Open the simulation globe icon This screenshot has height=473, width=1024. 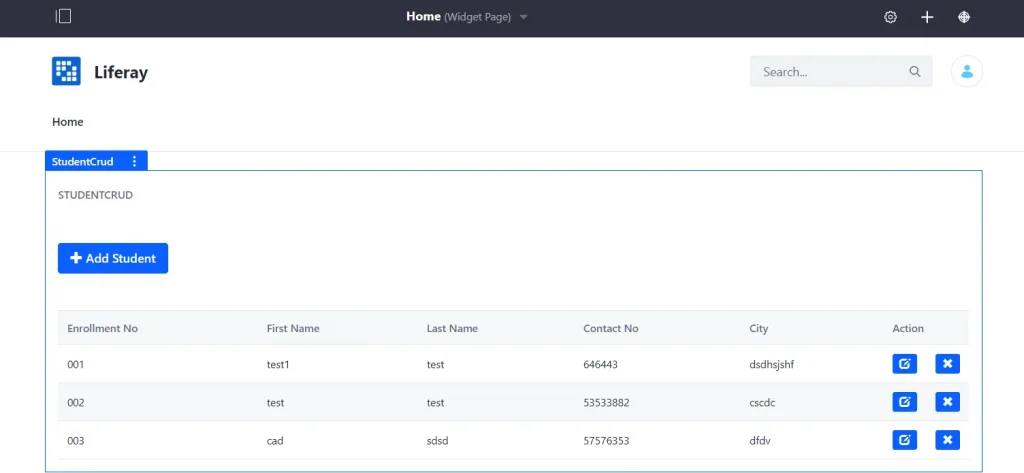963,17
